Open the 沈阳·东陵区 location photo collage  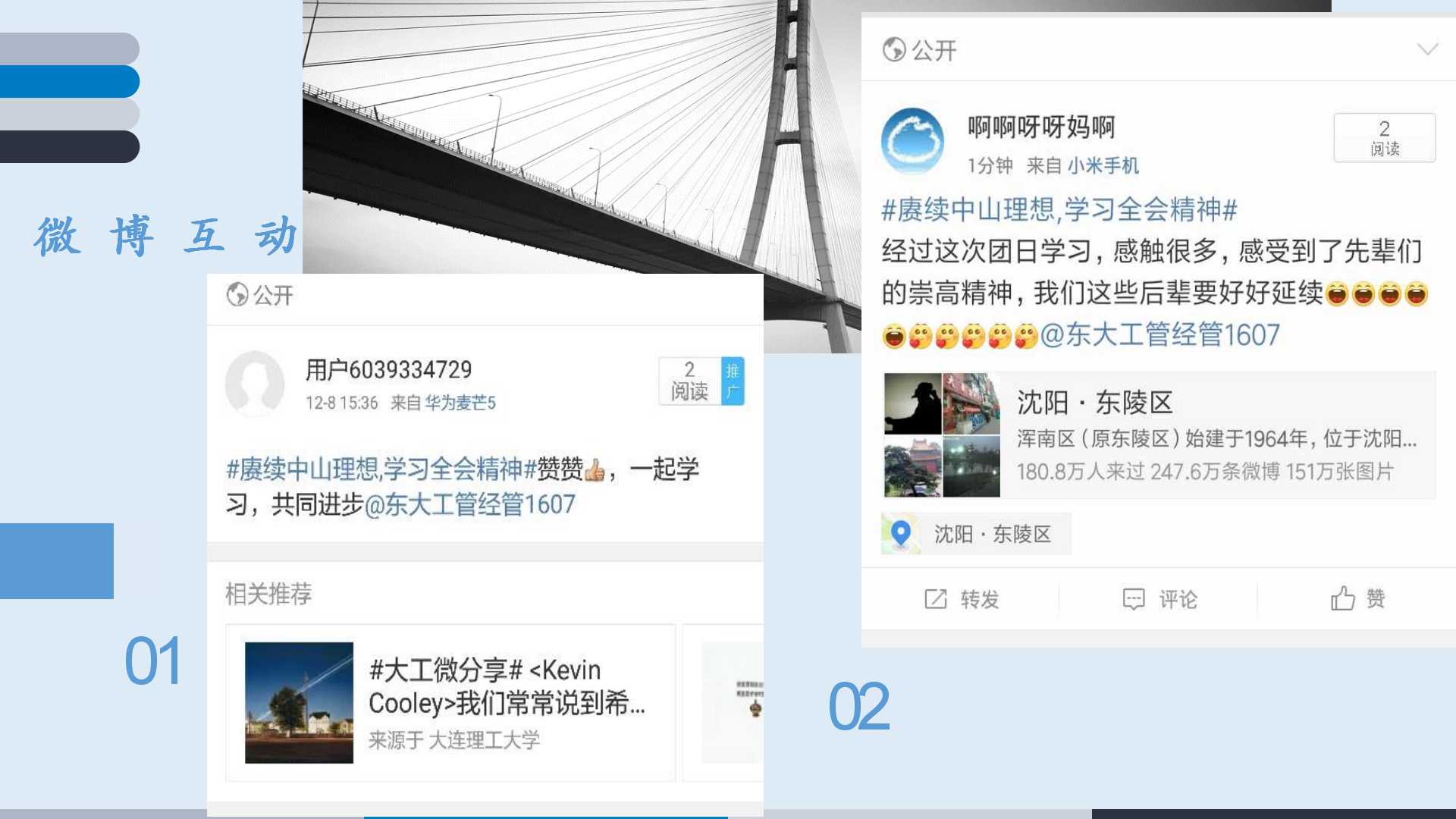pos(942,435)
